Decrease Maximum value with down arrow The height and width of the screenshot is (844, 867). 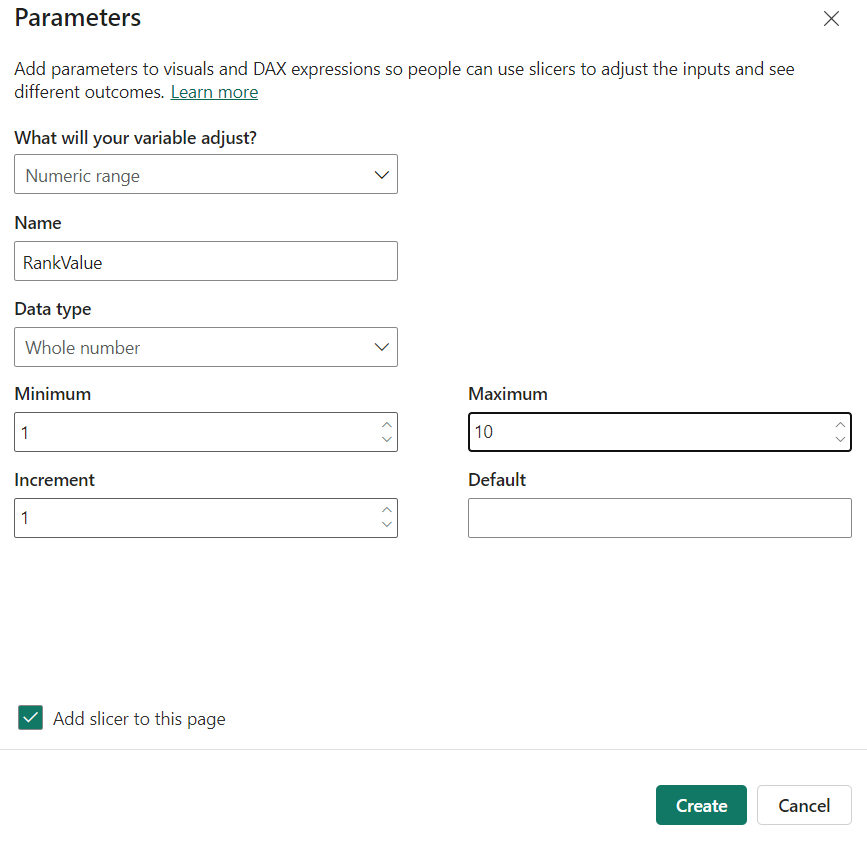coord(840,439)
